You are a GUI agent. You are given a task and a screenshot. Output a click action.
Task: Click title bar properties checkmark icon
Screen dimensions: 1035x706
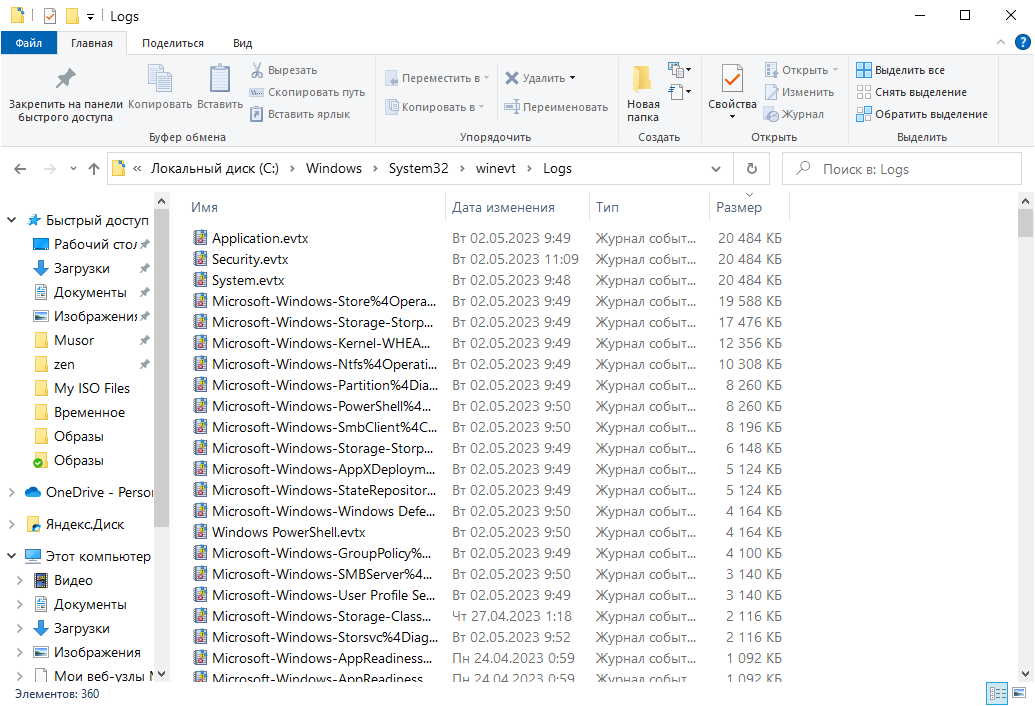(50, 16)
